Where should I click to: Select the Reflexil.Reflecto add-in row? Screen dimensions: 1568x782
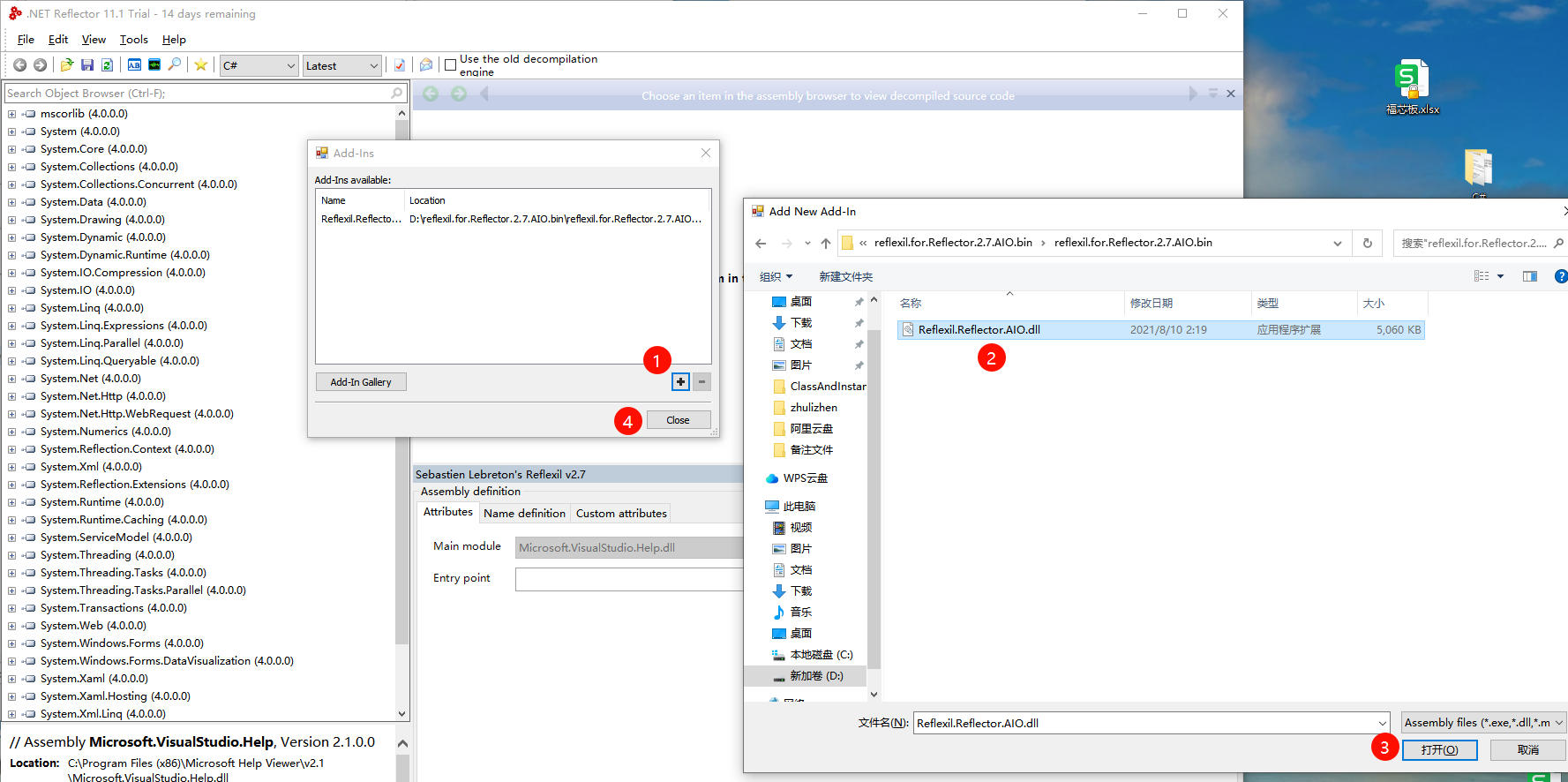[513, 219]
